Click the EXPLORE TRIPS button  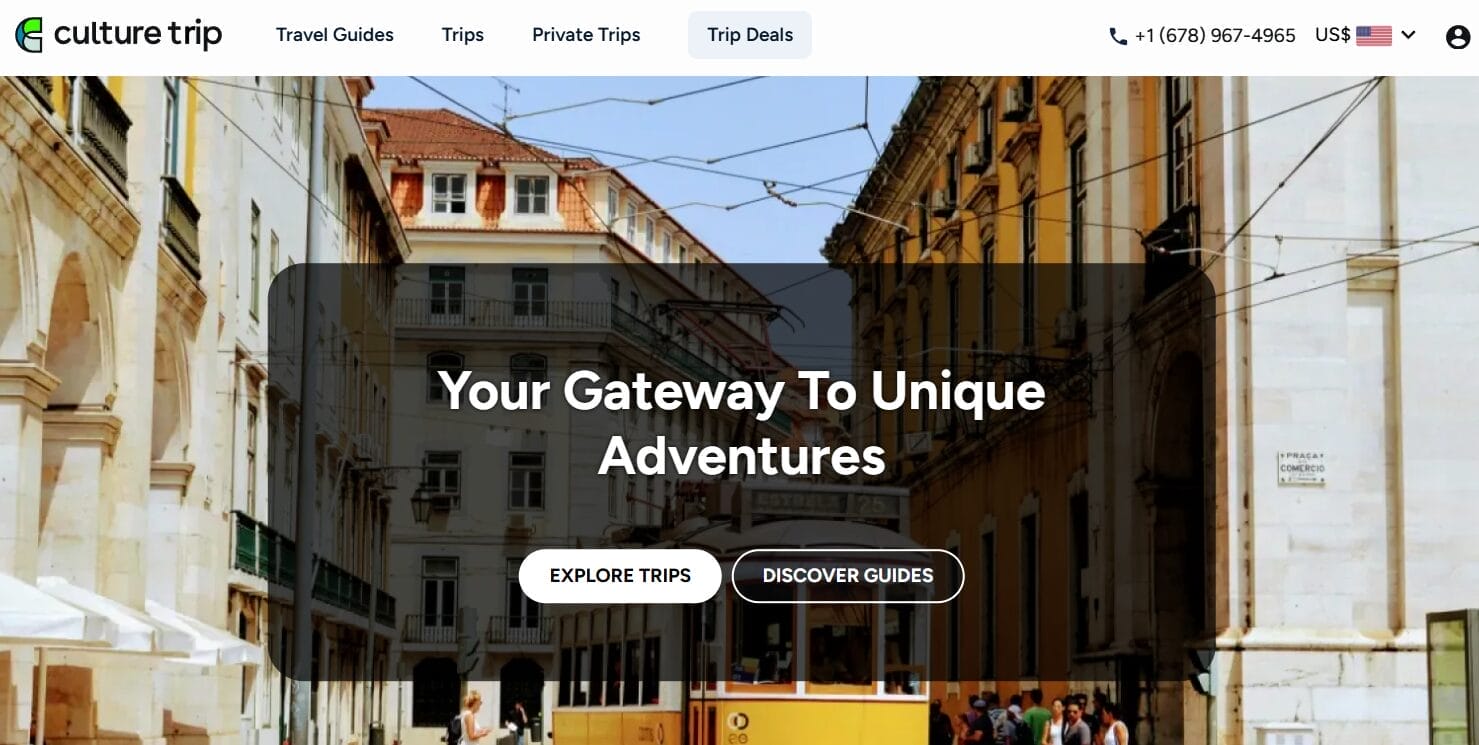coord(620,576)
